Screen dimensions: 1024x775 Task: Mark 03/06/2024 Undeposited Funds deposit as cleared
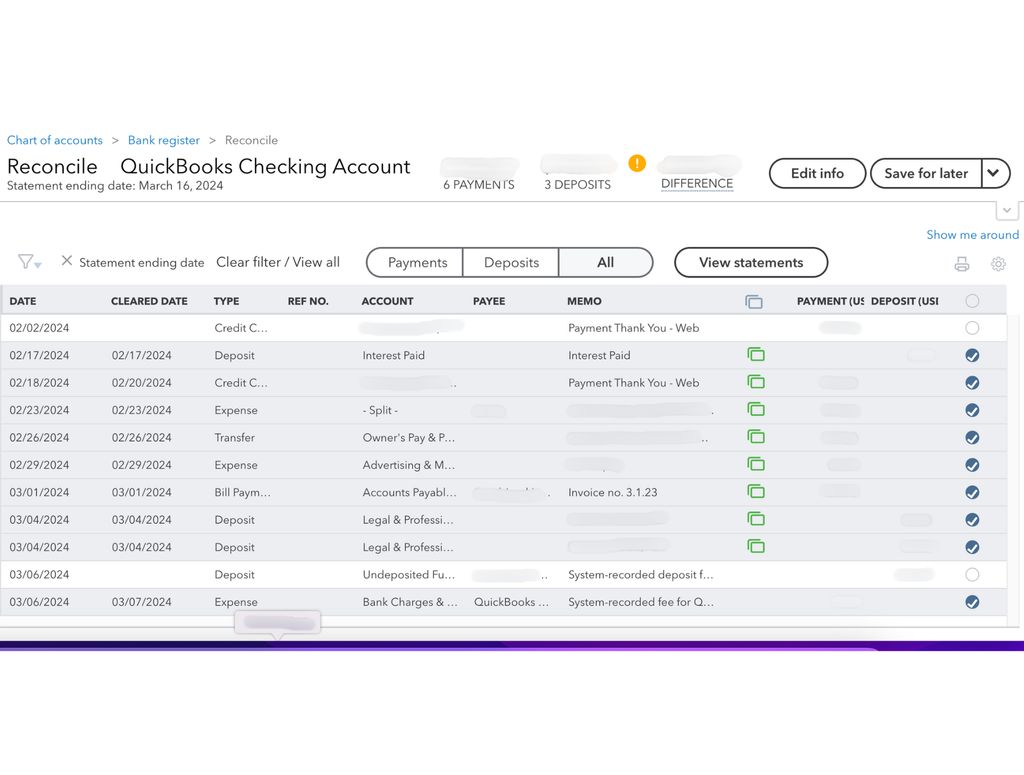(x=972, y=575)
